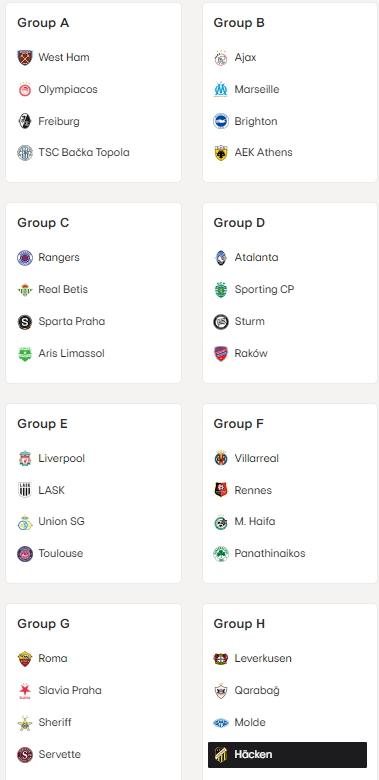The width and height of the screenshot is (379, 780).
Task: Open the Ajax team link
Action: 245,58
